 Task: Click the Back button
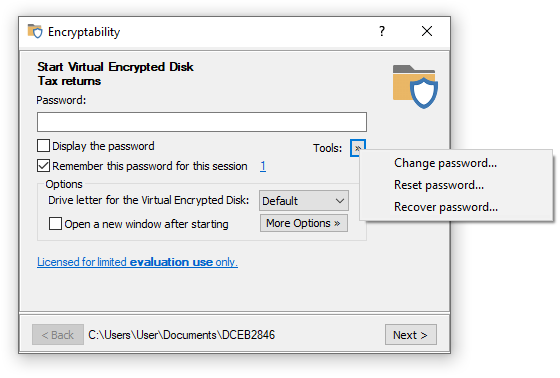[58, 335]
